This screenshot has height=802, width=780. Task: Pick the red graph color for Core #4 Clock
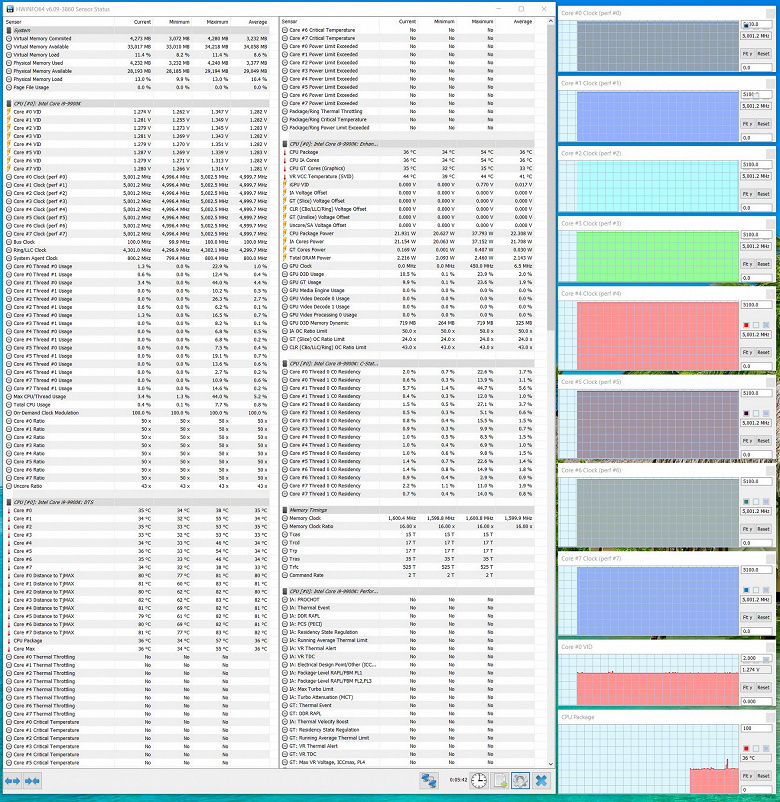[x=746, y=325]
